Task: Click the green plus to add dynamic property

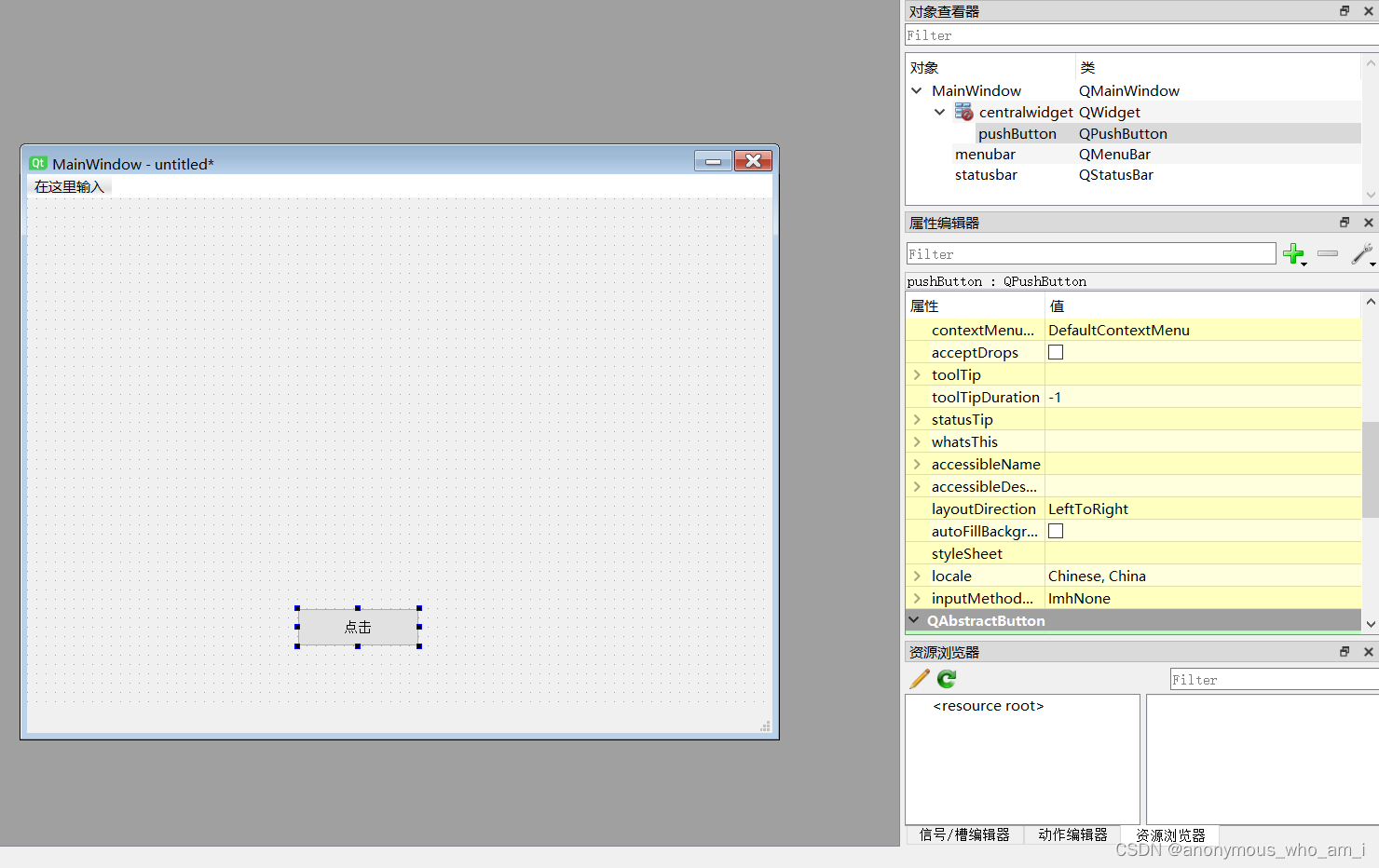Action: coord(1294,253)
